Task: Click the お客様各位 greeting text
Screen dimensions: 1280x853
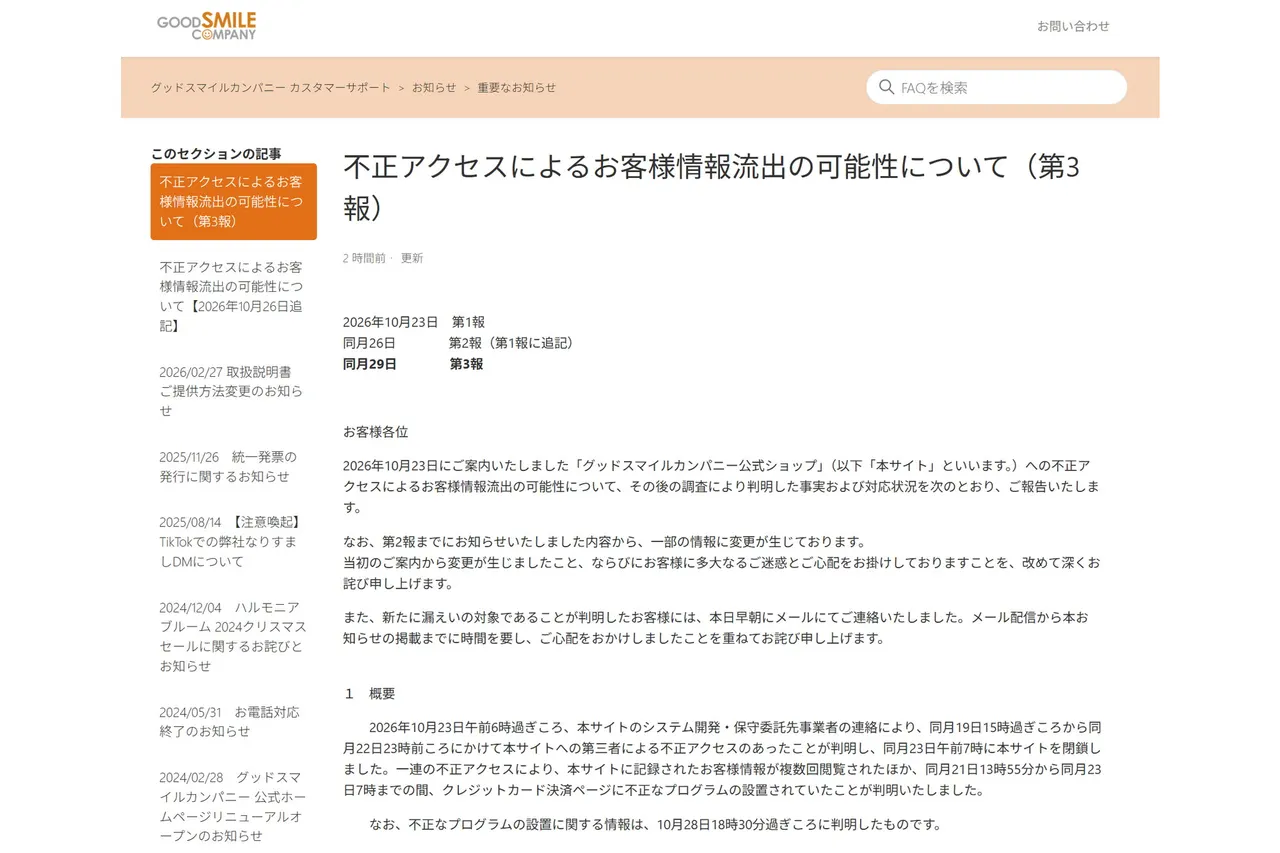Action: [x=375, y=432]
